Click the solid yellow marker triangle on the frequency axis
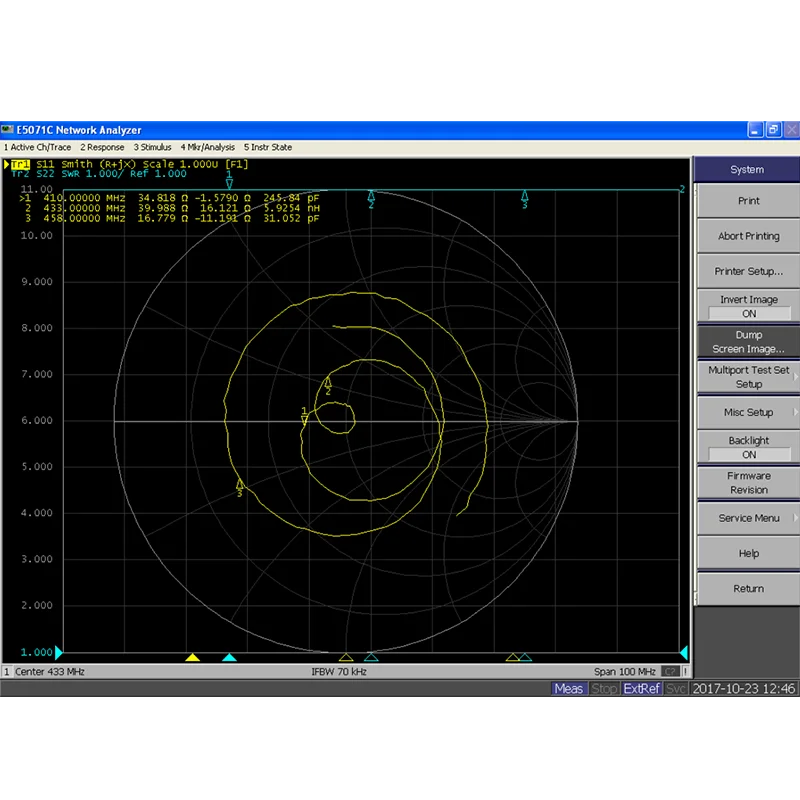 pyautogui.click(x=192, y=657)
